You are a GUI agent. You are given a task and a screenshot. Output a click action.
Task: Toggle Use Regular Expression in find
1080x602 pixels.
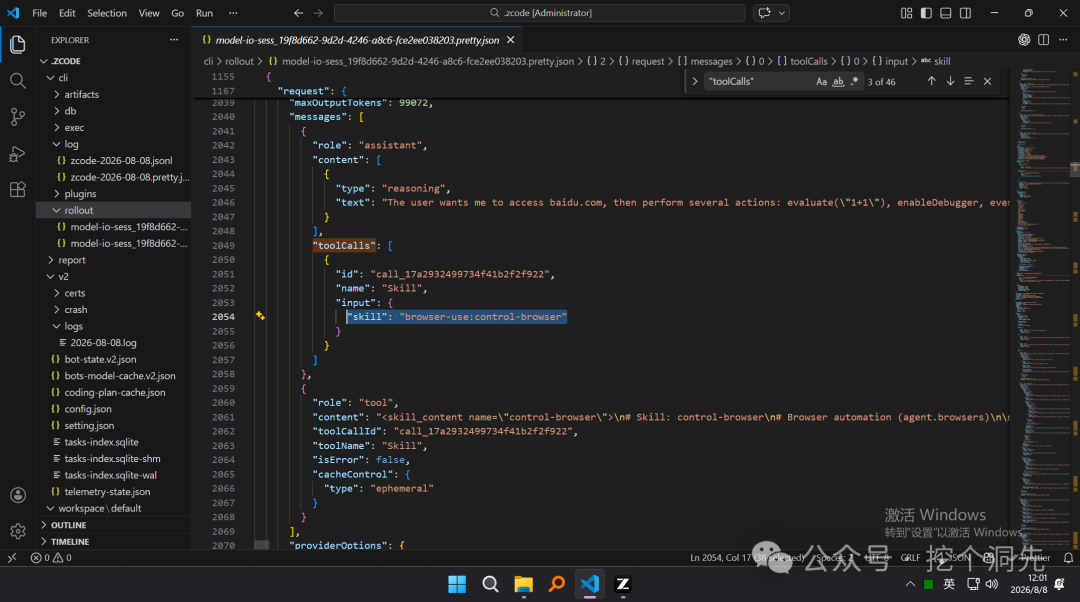click(855, 81)
